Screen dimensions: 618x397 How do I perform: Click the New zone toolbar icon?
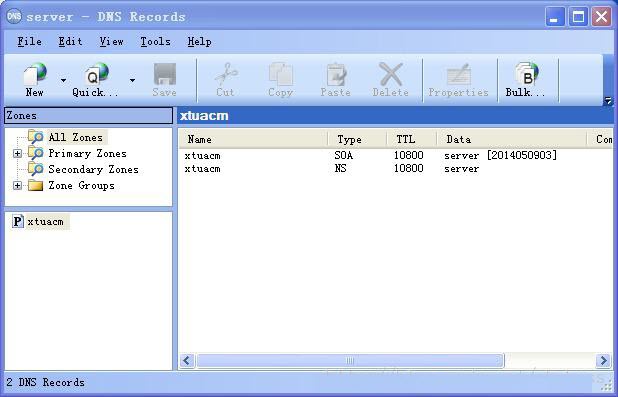pos(35,74)
